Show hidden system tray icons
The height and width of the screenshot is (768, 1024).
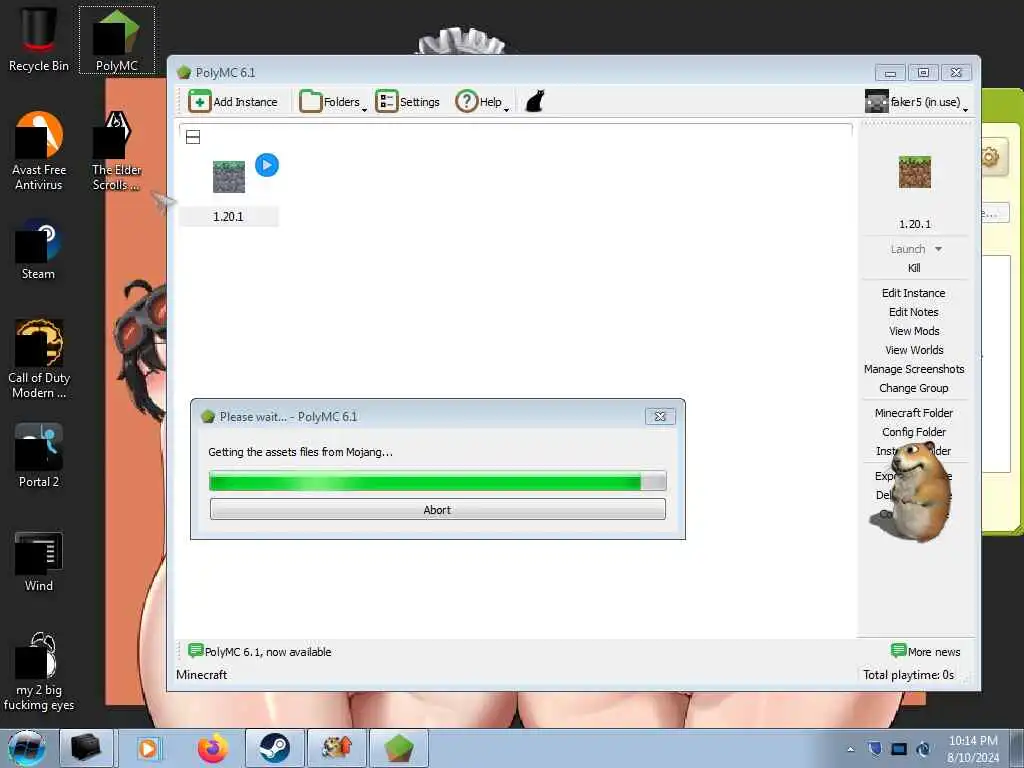point(850,749)
